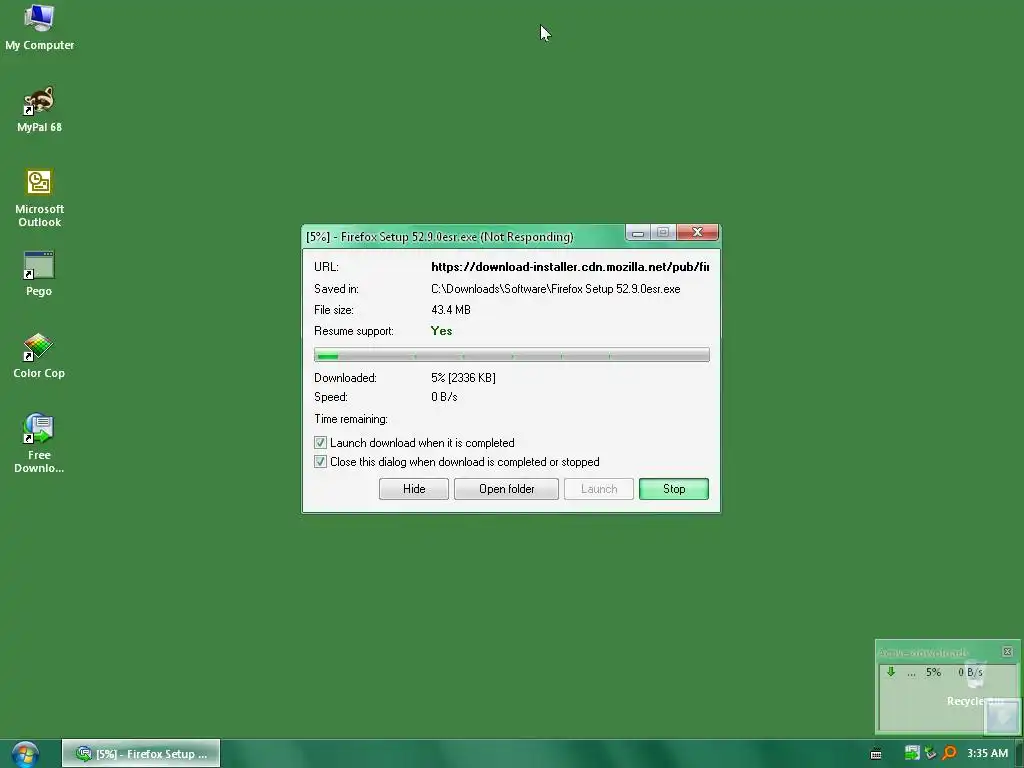This screenshot has width=1024, height=768.
Task: Click the 43.4 MB file size value
Action: 451,310
